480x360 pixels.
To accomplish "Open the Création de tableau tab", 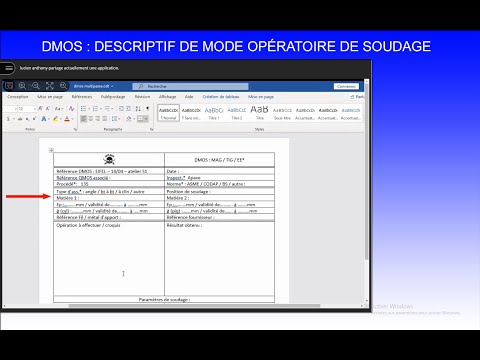I will (x=221, y=97).
